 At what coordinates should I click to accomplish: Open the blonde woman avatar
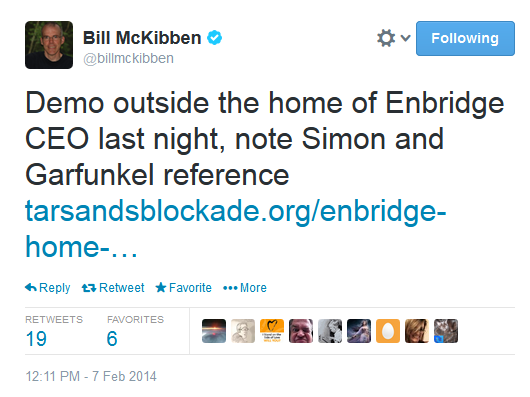coord(417,331)
